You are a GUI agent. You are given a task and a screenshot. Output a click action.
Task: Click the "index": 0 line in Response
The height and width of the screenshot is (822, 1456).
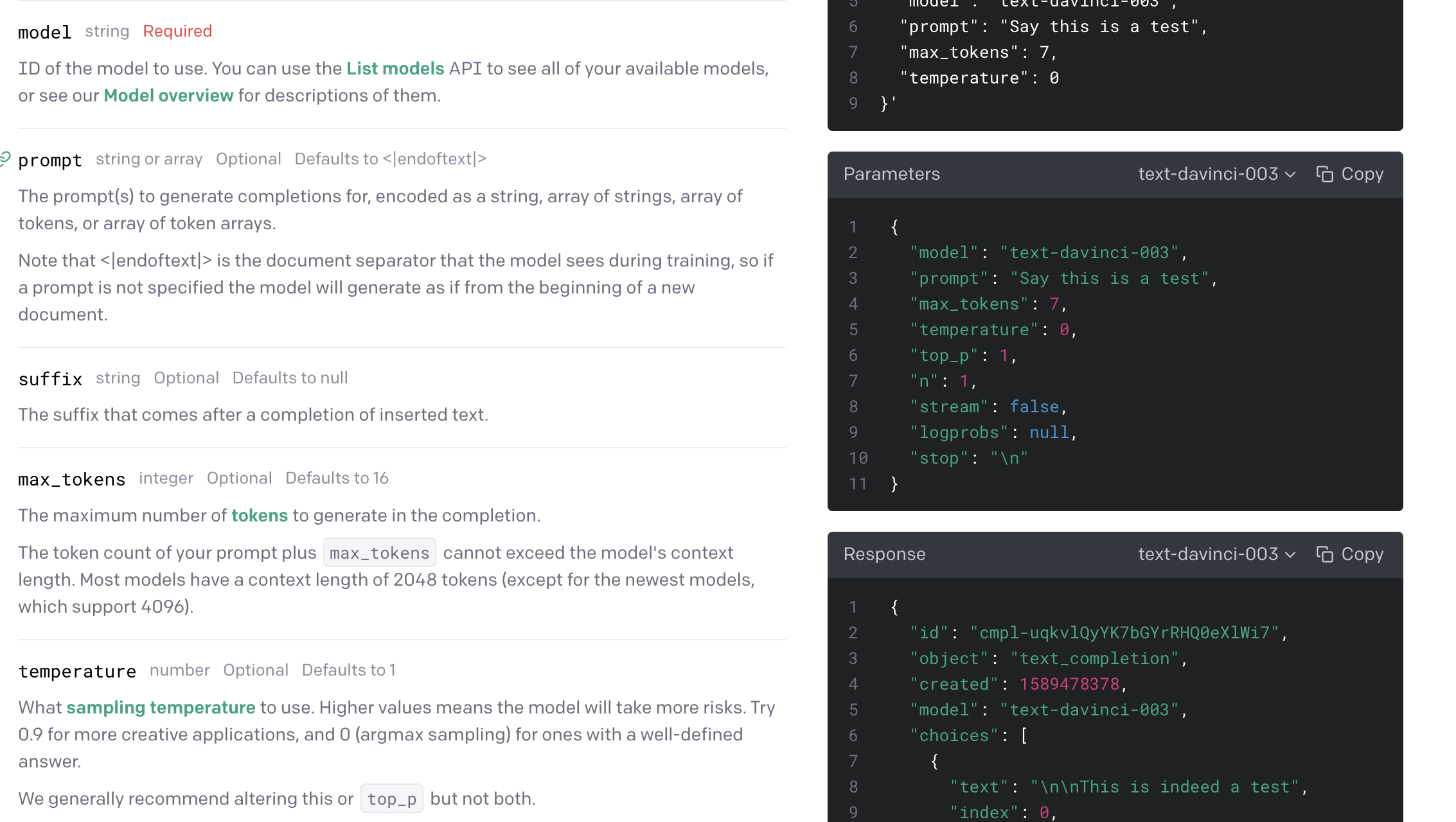click(1004, 812)
